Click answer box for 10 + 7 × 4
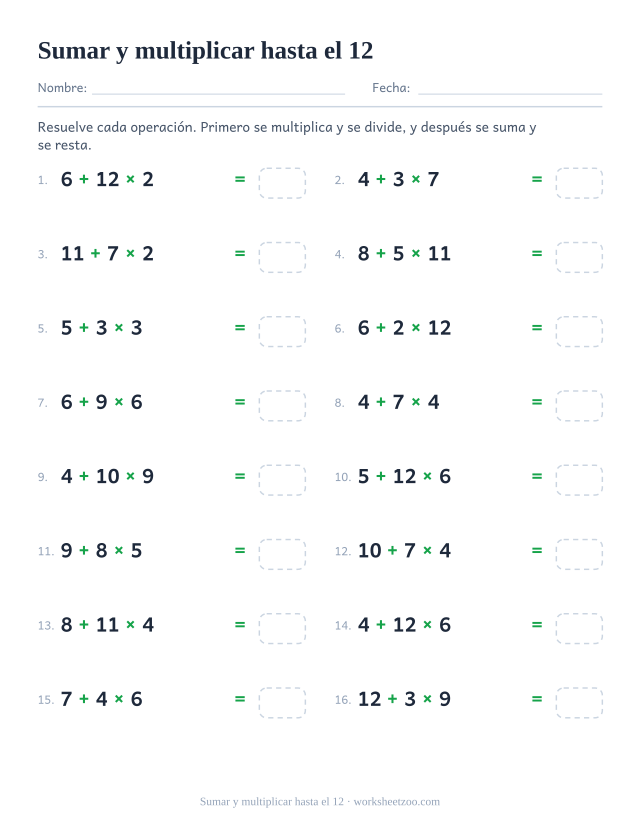The height and width of the screenshot is (829, 640). pyautogui.click(x=579, y=554)
